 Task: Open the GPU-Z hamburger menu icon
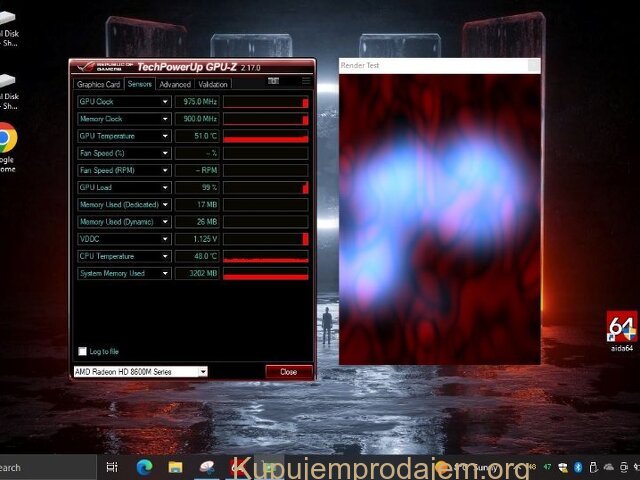[x=306, y=81]
